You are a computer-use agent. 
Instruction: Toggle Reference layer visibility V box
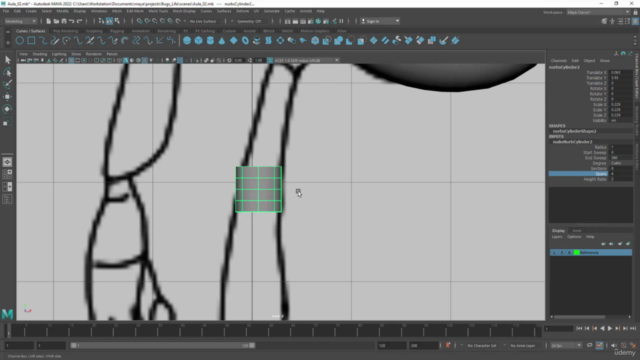coord(554,253)
